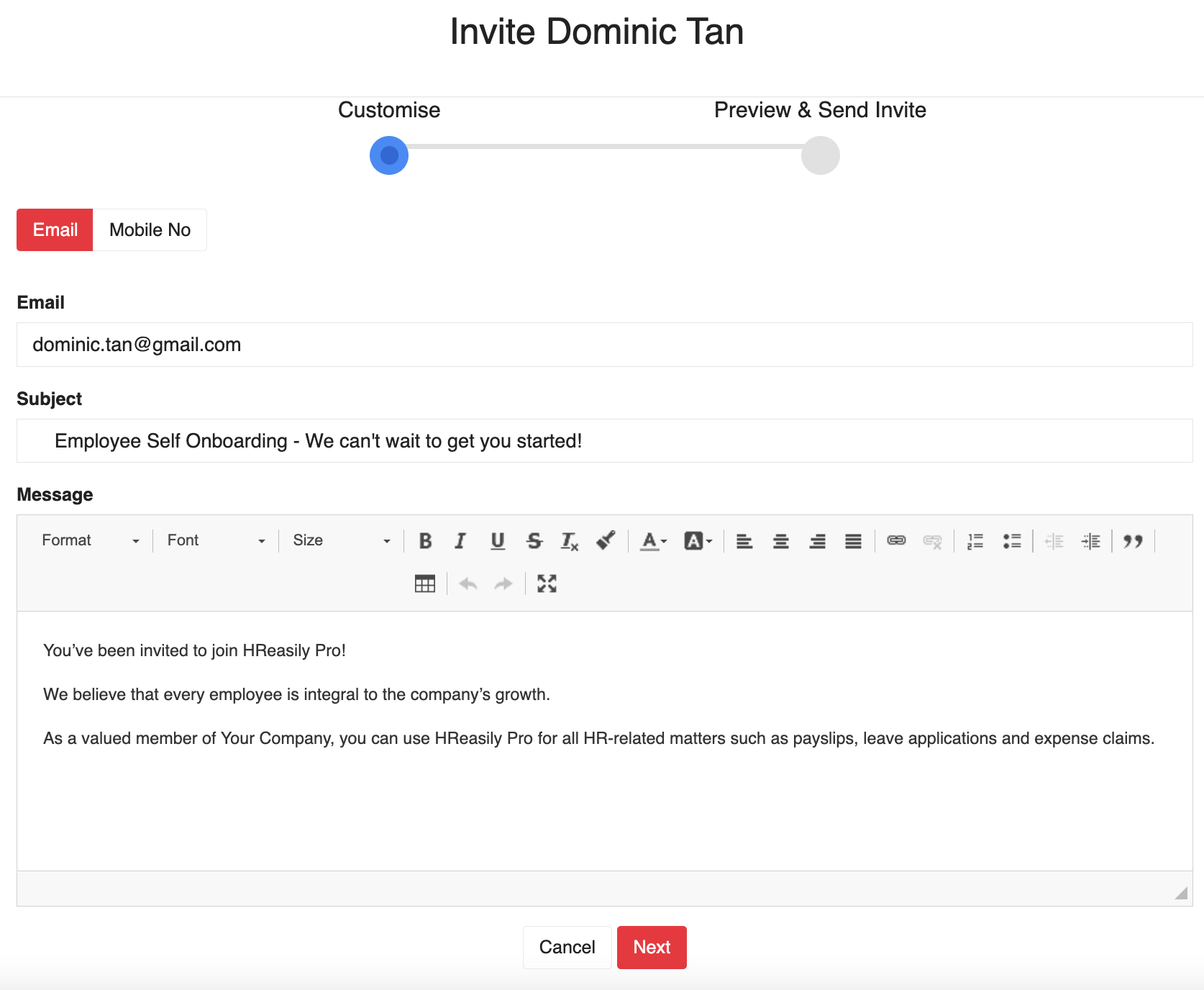This screenshot has width=1204, height=990.
Task: Open the Size dropdown
Action: click(341, 540)
